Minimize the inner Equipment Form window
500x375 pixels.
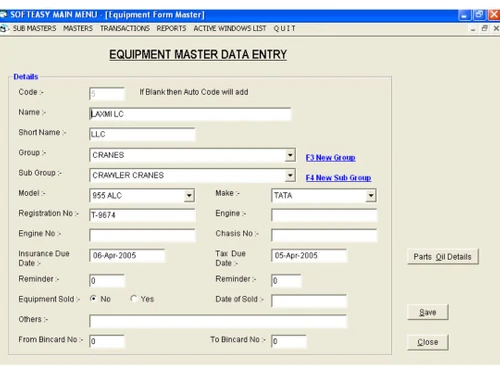pos(473,29)
